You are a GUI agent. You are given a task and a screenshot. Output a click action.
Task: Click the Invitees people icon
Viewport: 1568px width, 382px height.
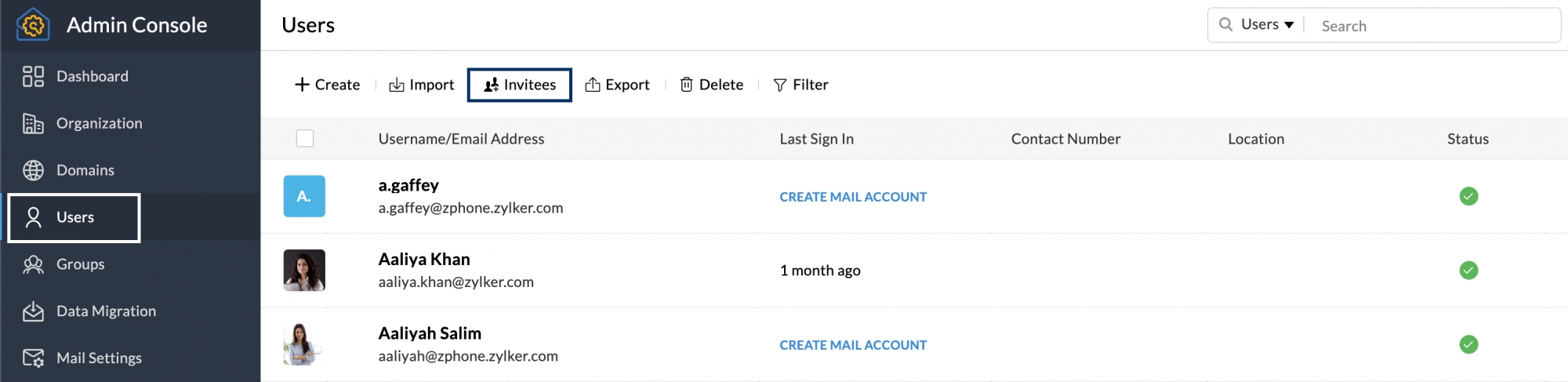(492, 85)
